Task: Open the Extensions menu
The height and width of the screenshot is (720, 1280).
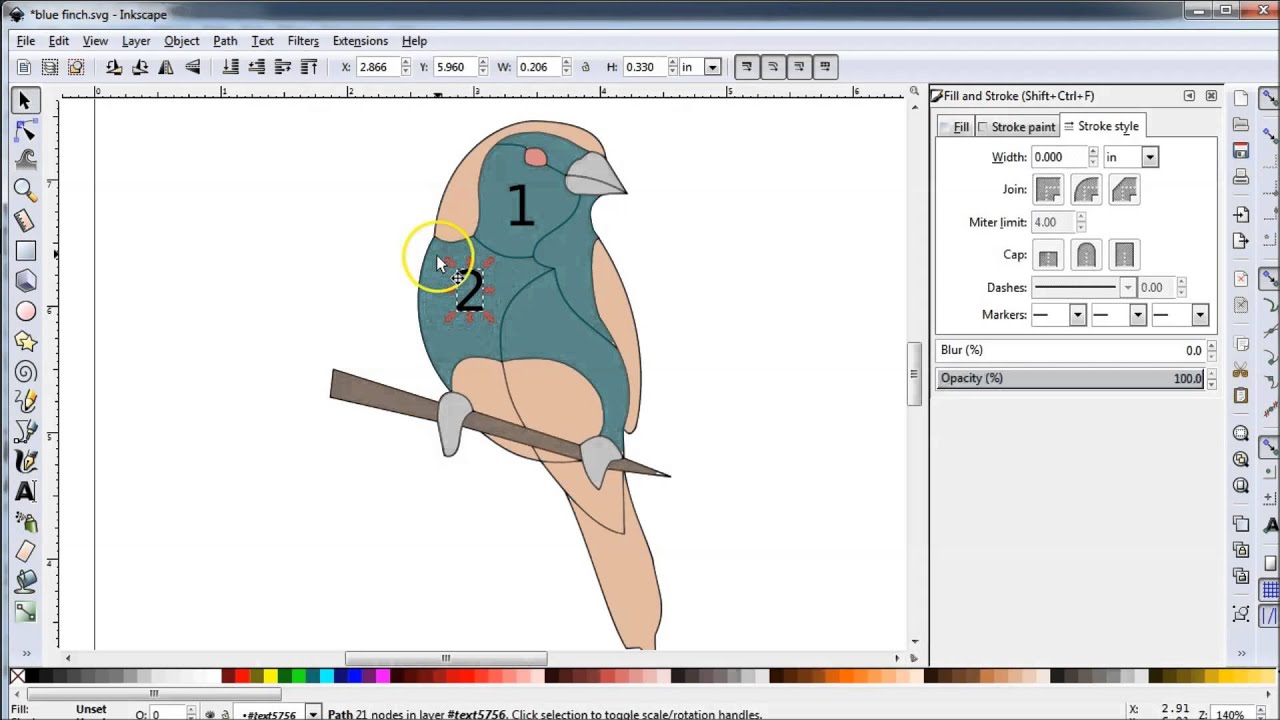Action: 360,41
